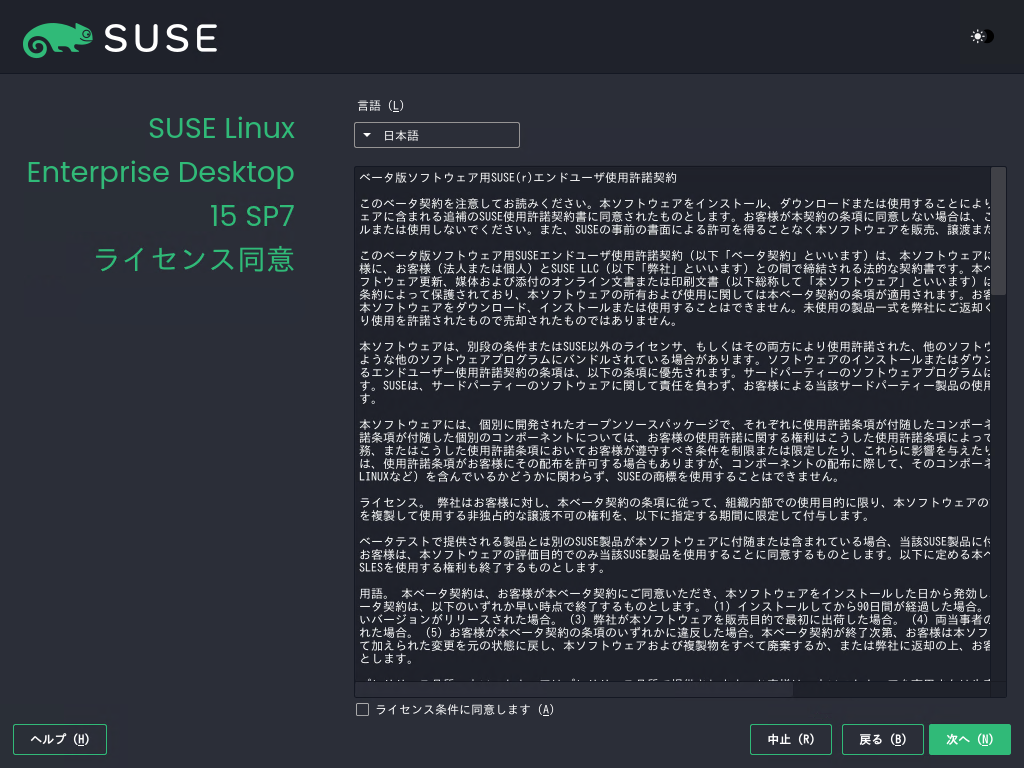Click the ヘルプ (H) button
The image size is (1024, 768).
60,739
